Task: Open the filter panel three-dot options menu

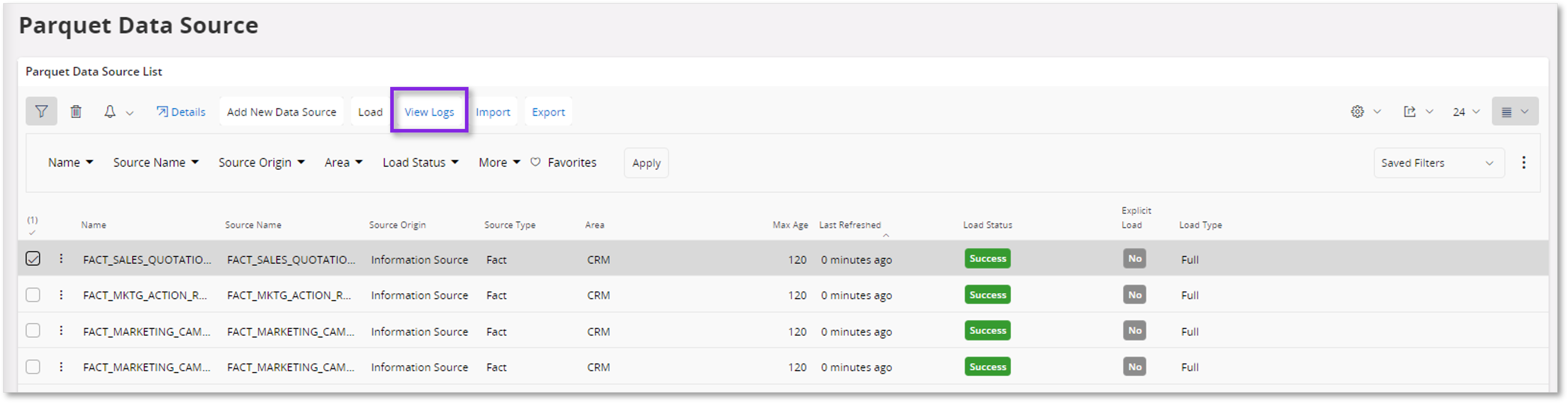Action: pyautogui.click(x=1523, y=163)
